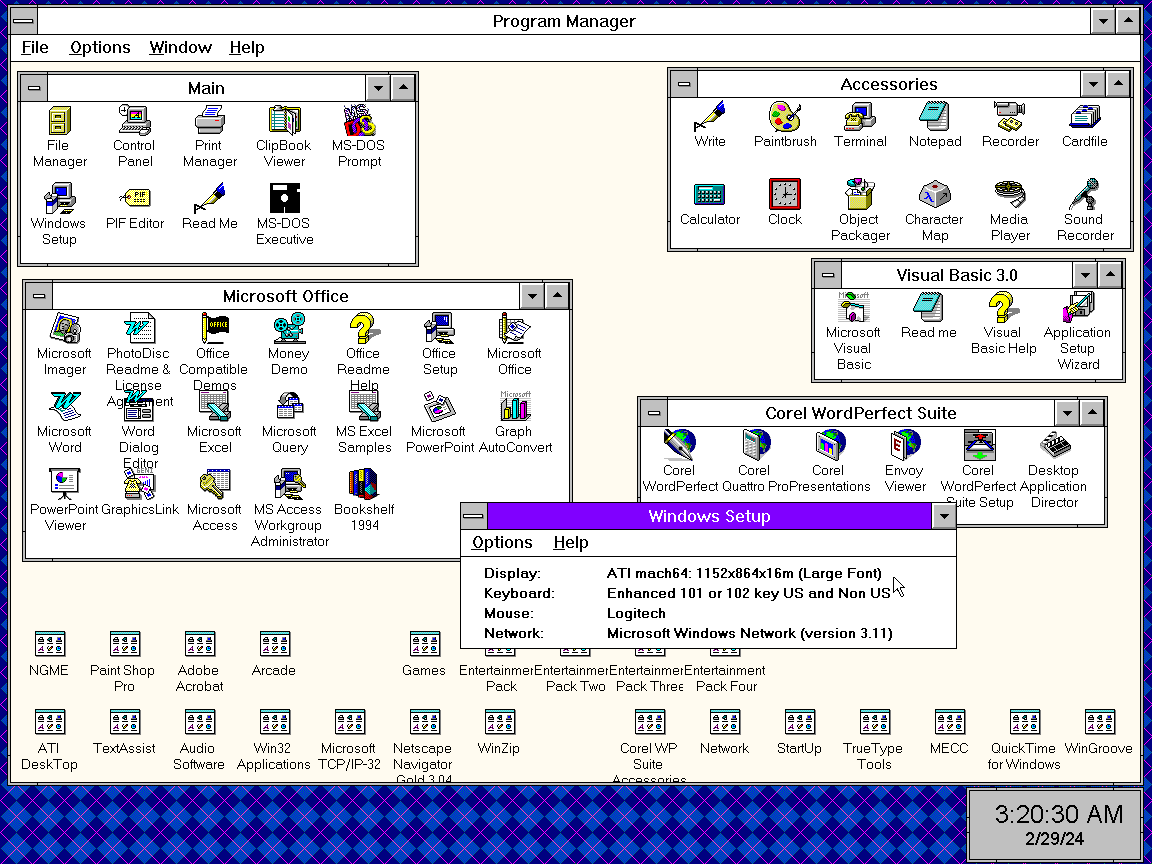The height and width of the screenshot is (864, 1152).
Task: Open the Windows Setup control-menu box
Action: (474, 516)
